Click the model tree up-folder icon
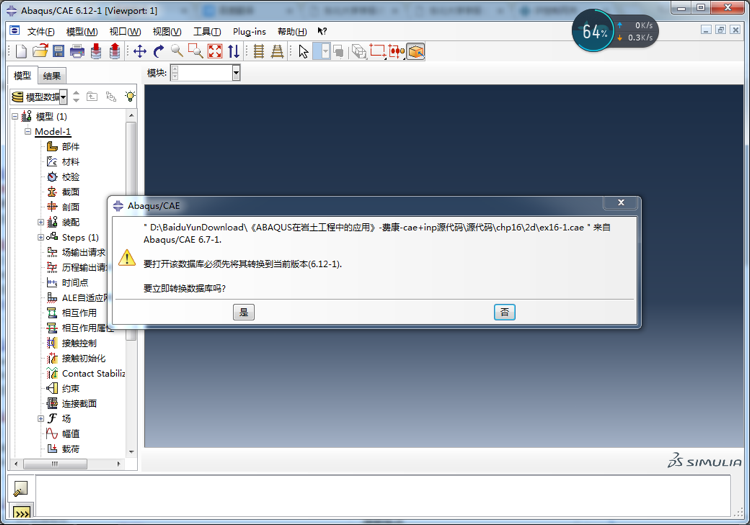Screen dimensions: 750x525 [x=92, y=97]
